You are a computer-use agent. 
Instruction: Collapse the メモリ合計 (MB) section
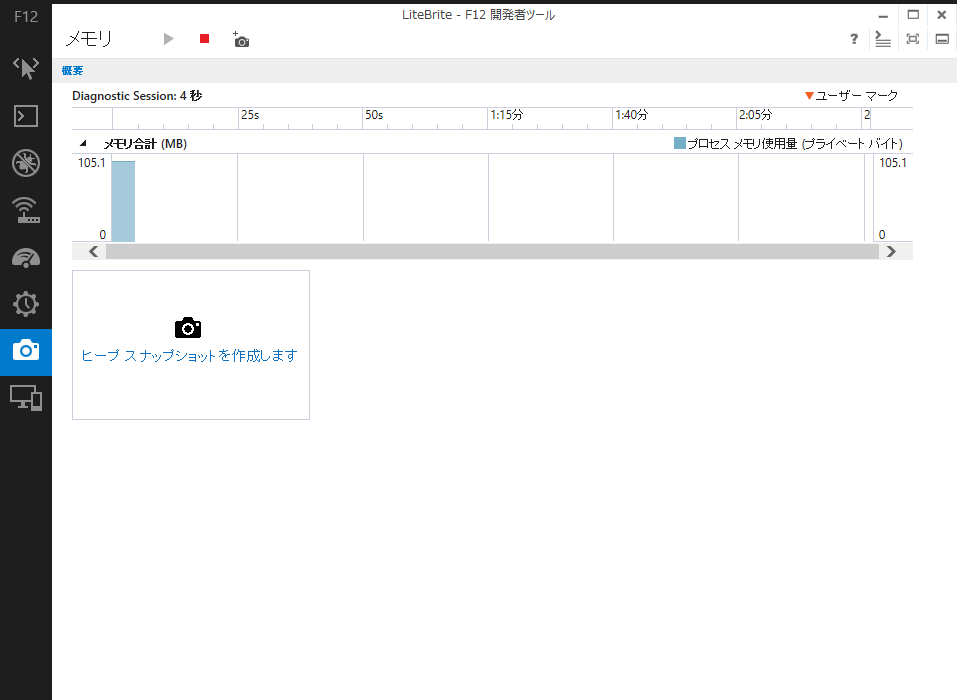pos(84,143)
